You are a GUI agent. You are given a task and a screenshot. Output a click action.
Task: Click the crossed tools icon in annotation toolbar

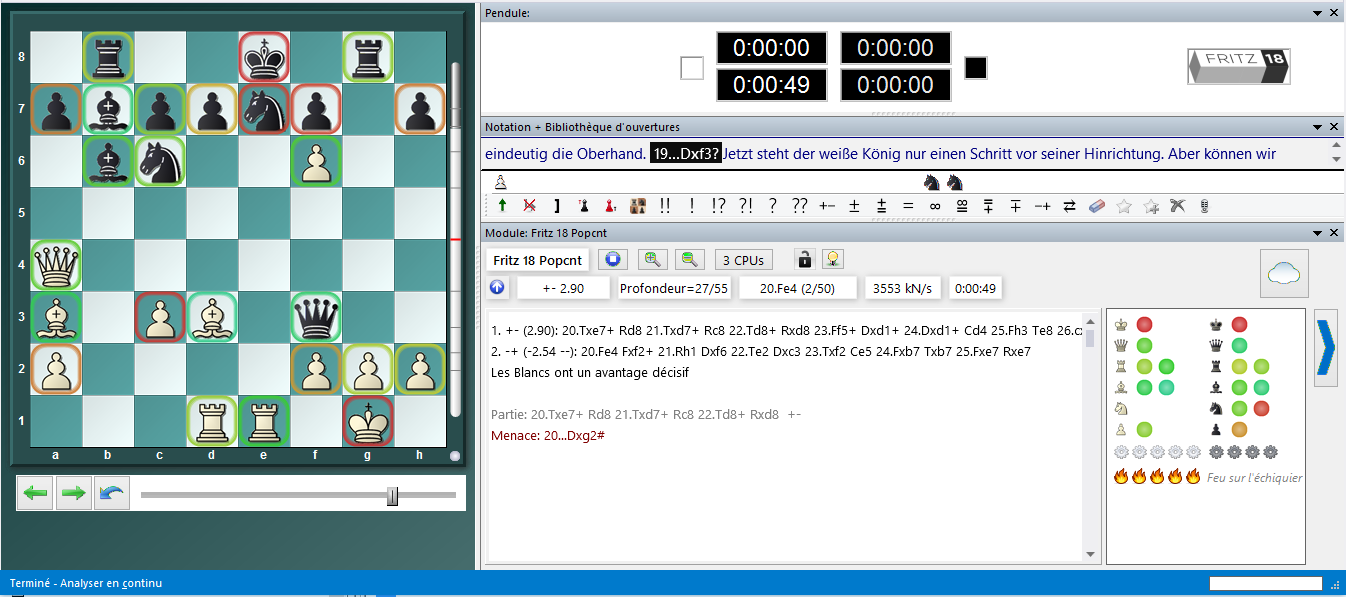[x=1177, y=206]
